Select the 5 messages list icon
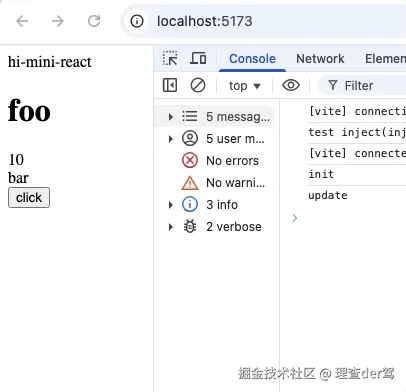Image resolution: width=406 pixels, height=392 pixels. click(x=190, y=116)
